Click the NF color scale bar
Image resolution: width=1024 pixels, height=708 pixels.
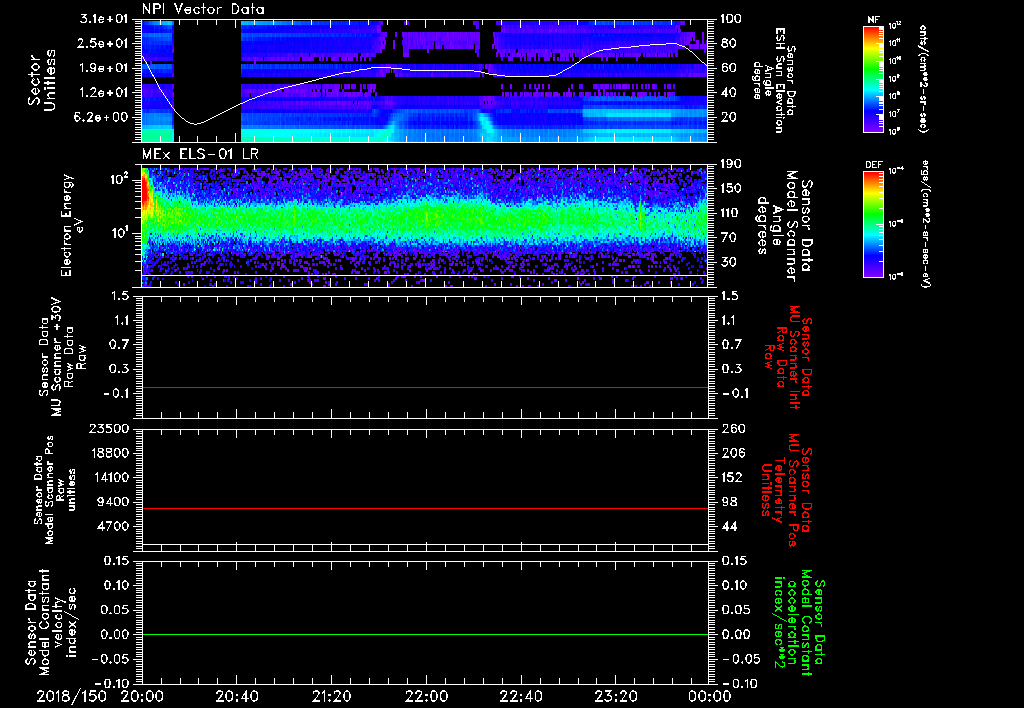tap(874, 78)
